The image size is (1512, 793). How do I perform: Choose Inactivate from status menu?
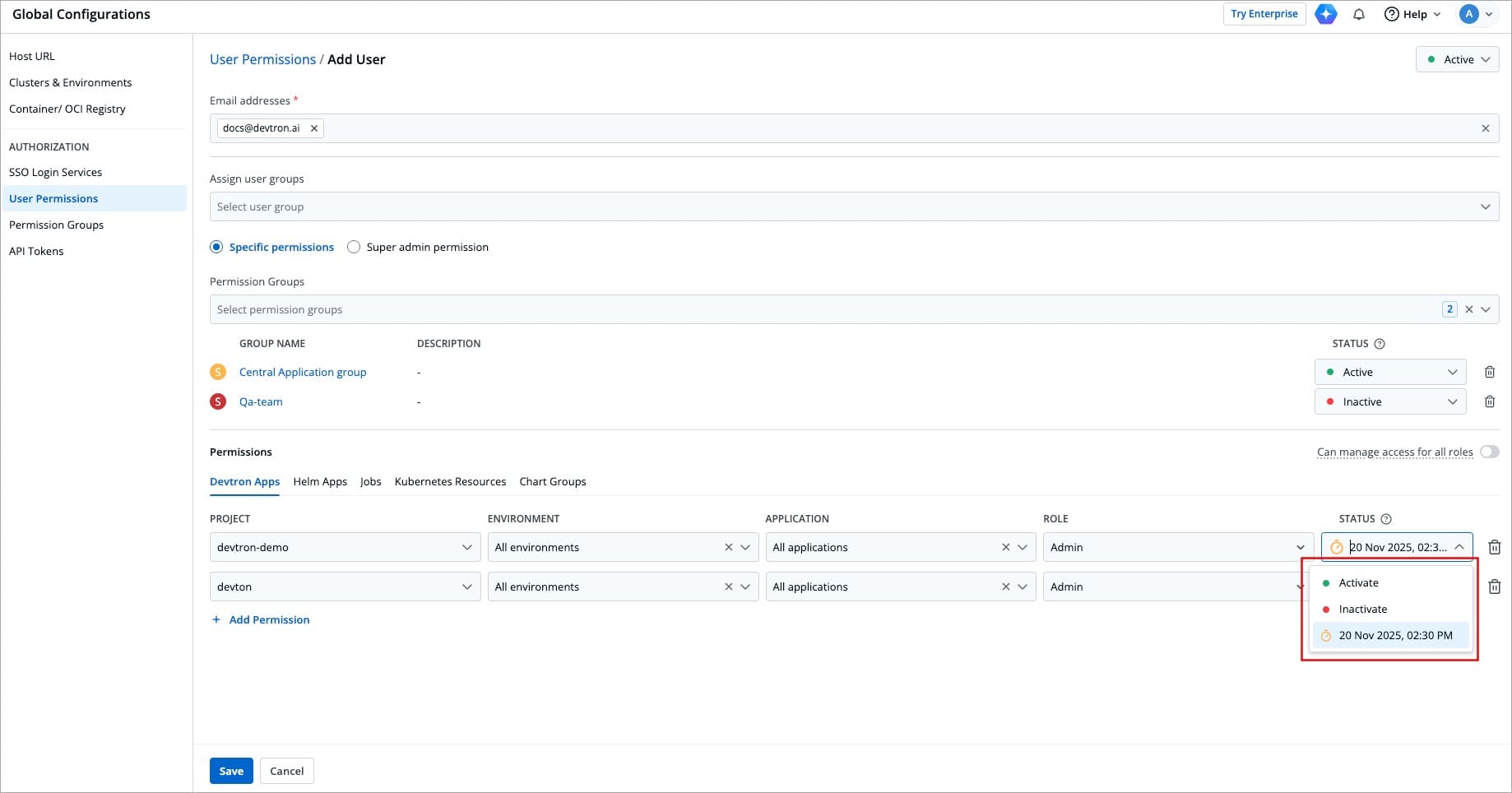pos(1362,609)
